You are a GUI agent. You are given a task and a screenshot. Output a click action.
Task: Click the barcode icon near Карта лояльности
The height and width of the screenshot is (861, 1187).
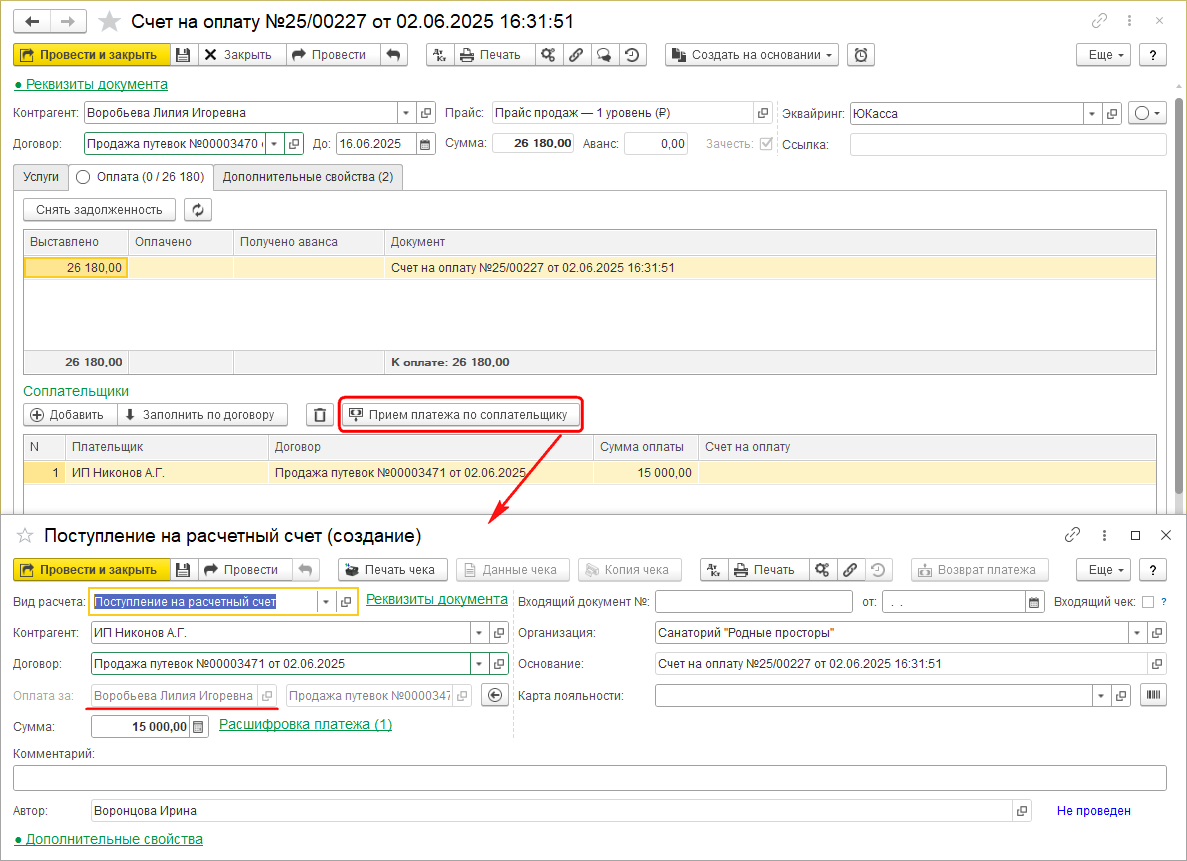[1153, 696]
